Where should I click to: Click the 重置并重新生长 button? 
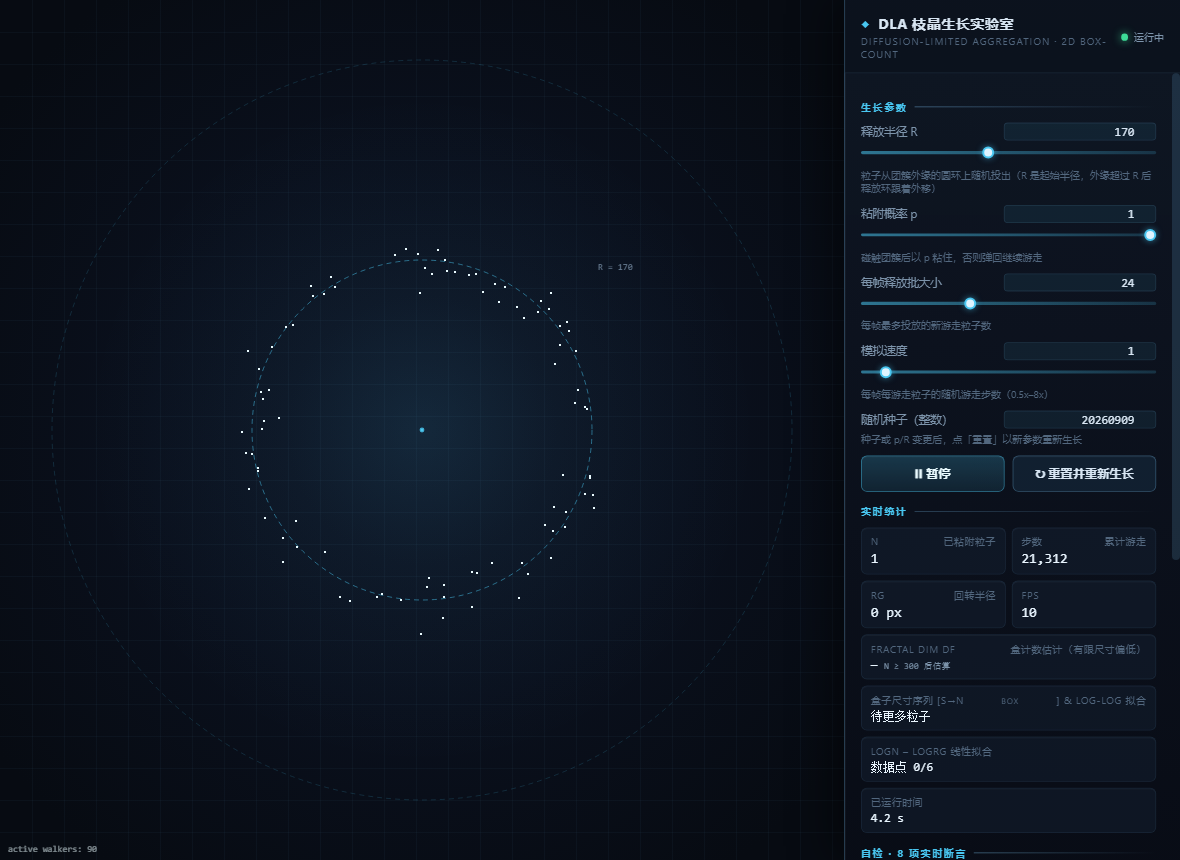pos(1084,473)
